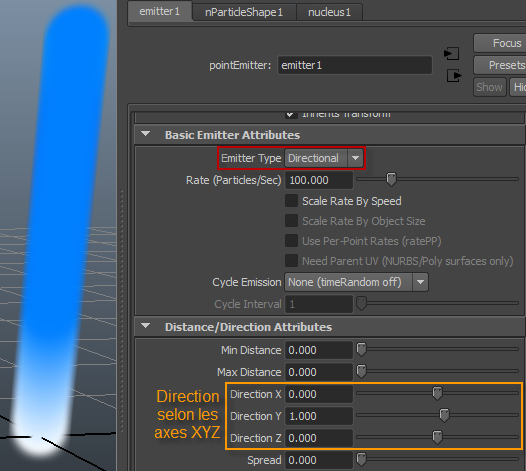Collapse the Basic Emitter Attributes section
526x471 pixels.
pyautogui.click(x=146, y=134)
